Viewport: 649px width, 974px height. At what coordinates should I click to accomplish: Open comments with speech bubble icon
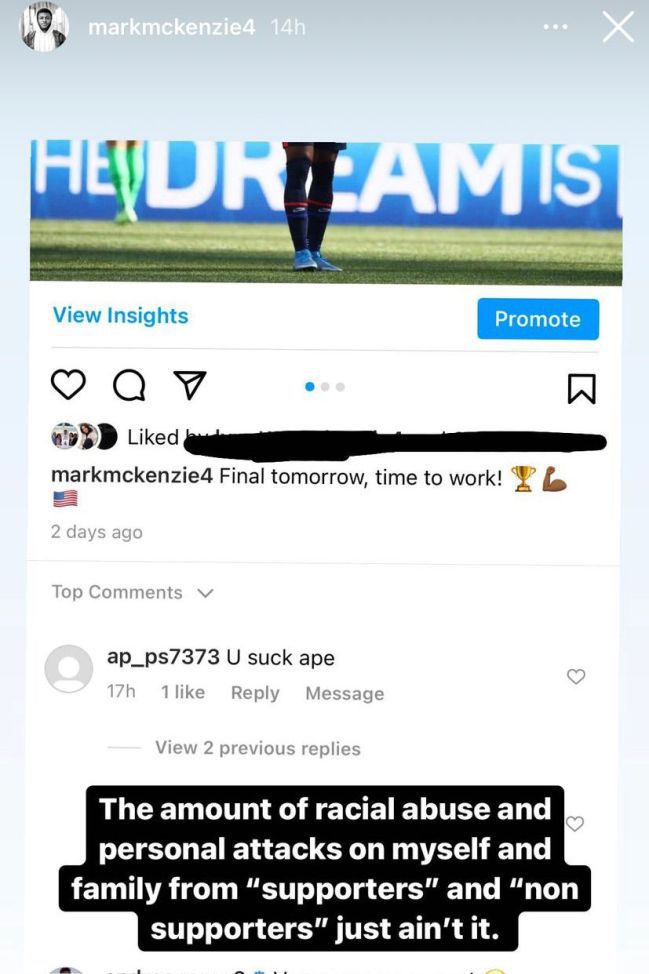[x=129, y=386]
